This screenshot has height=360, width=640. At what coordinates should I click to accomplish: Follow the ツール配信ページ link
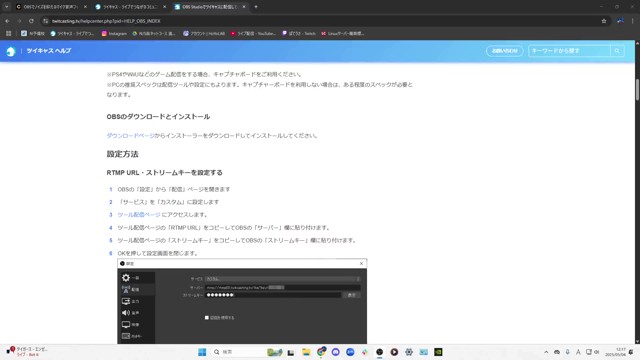[139, 215]
